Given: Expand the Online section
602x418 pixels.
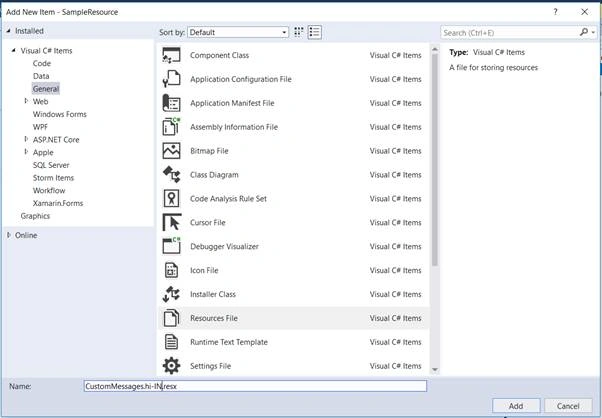Looking at the screenshot, I should coord(9,235).
